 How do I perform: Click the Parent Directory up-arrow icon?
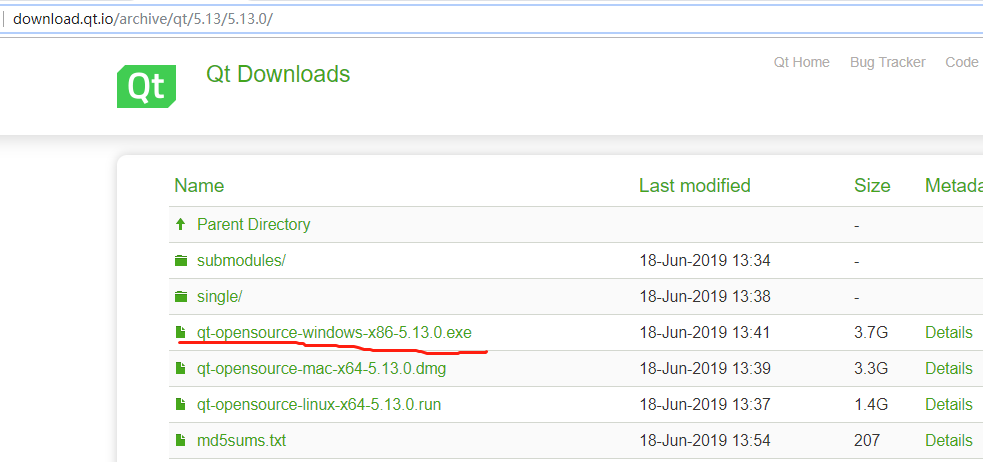tap(181, 224)
